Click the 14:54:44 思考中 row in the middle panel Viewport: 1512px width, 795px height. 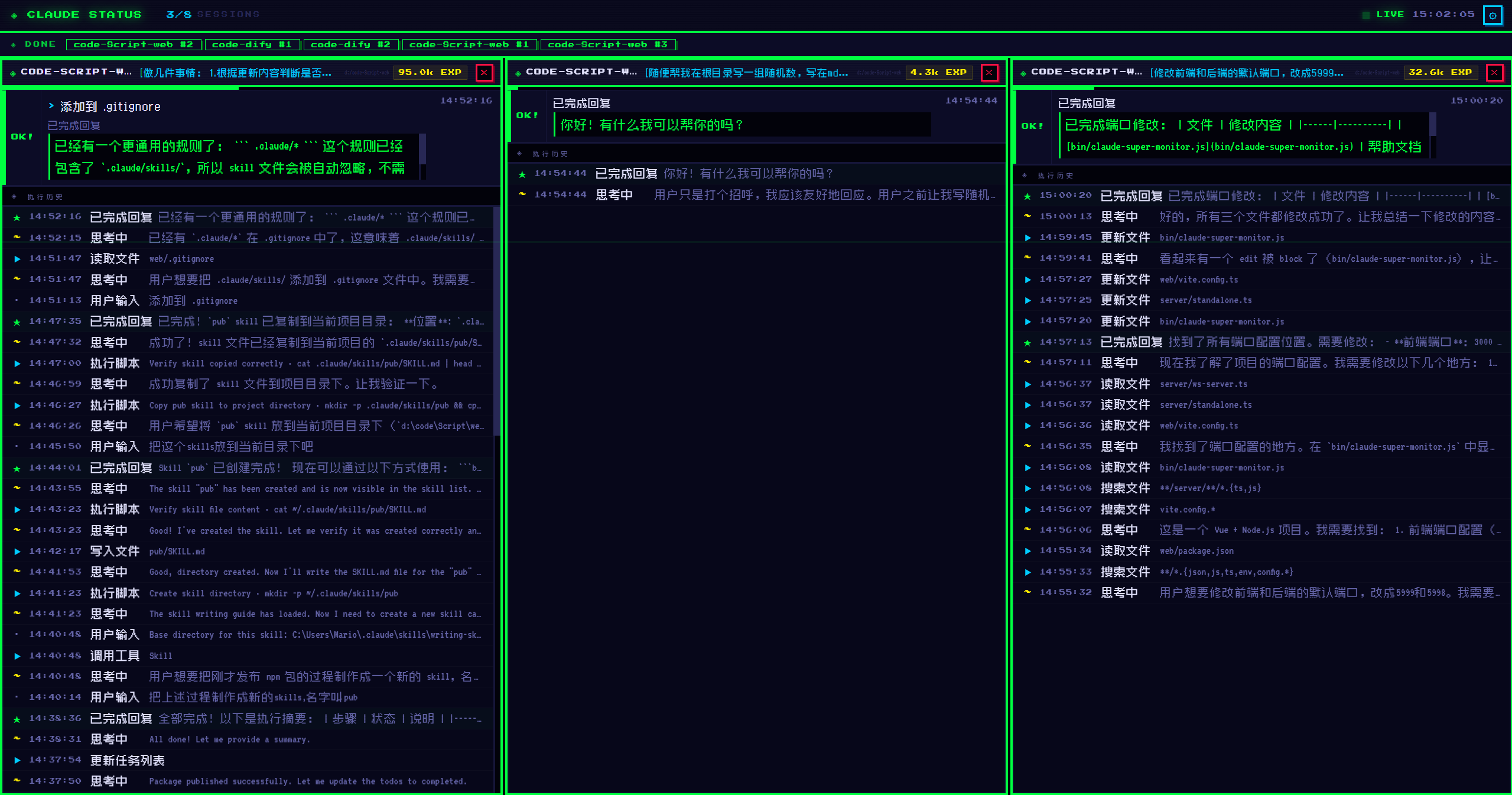pyautogui.click(x=757, y=194)
